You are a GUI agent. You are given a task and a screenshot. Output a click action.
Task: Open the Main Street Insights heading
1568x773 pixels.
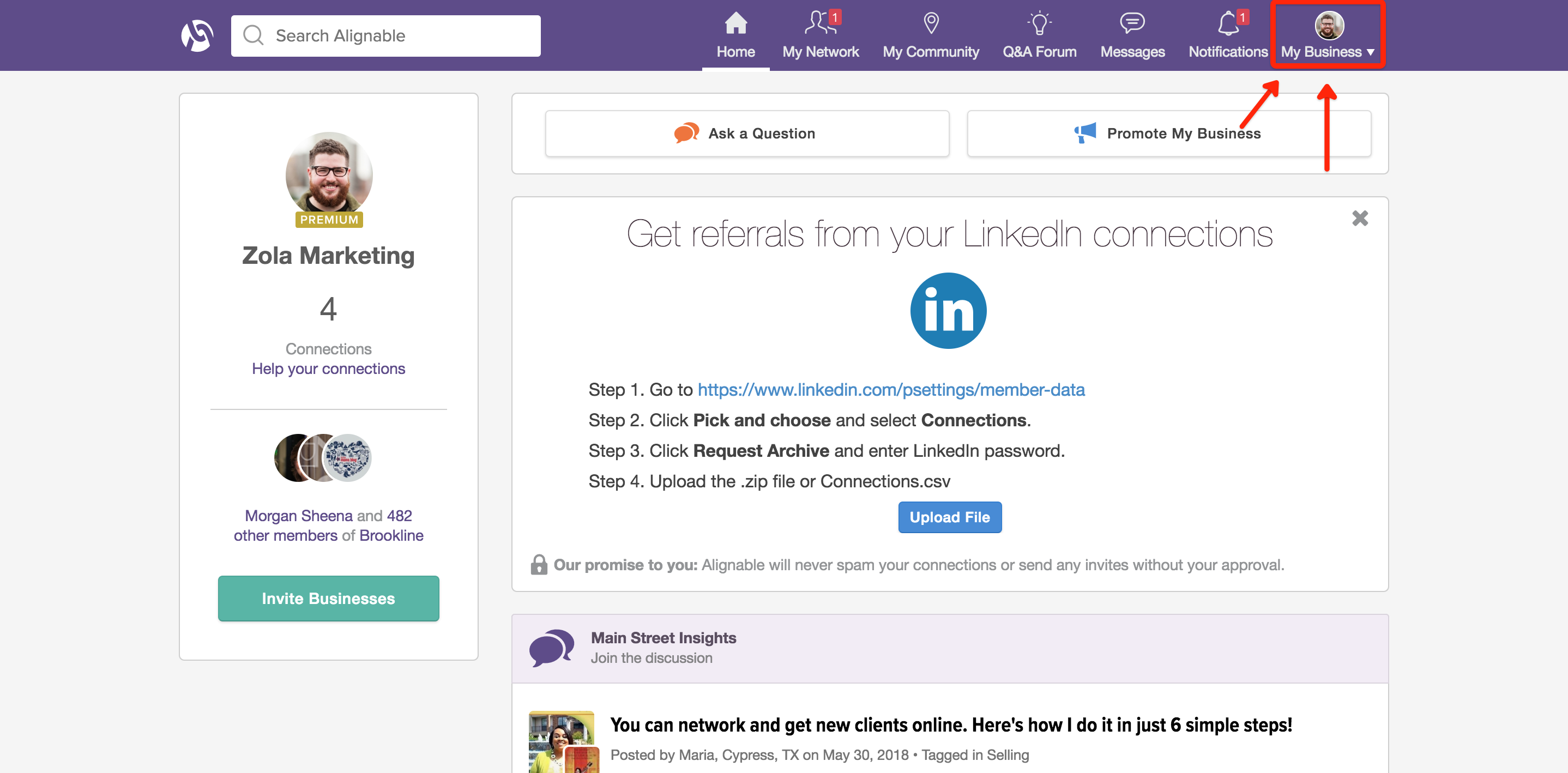(x=664, y=638)
